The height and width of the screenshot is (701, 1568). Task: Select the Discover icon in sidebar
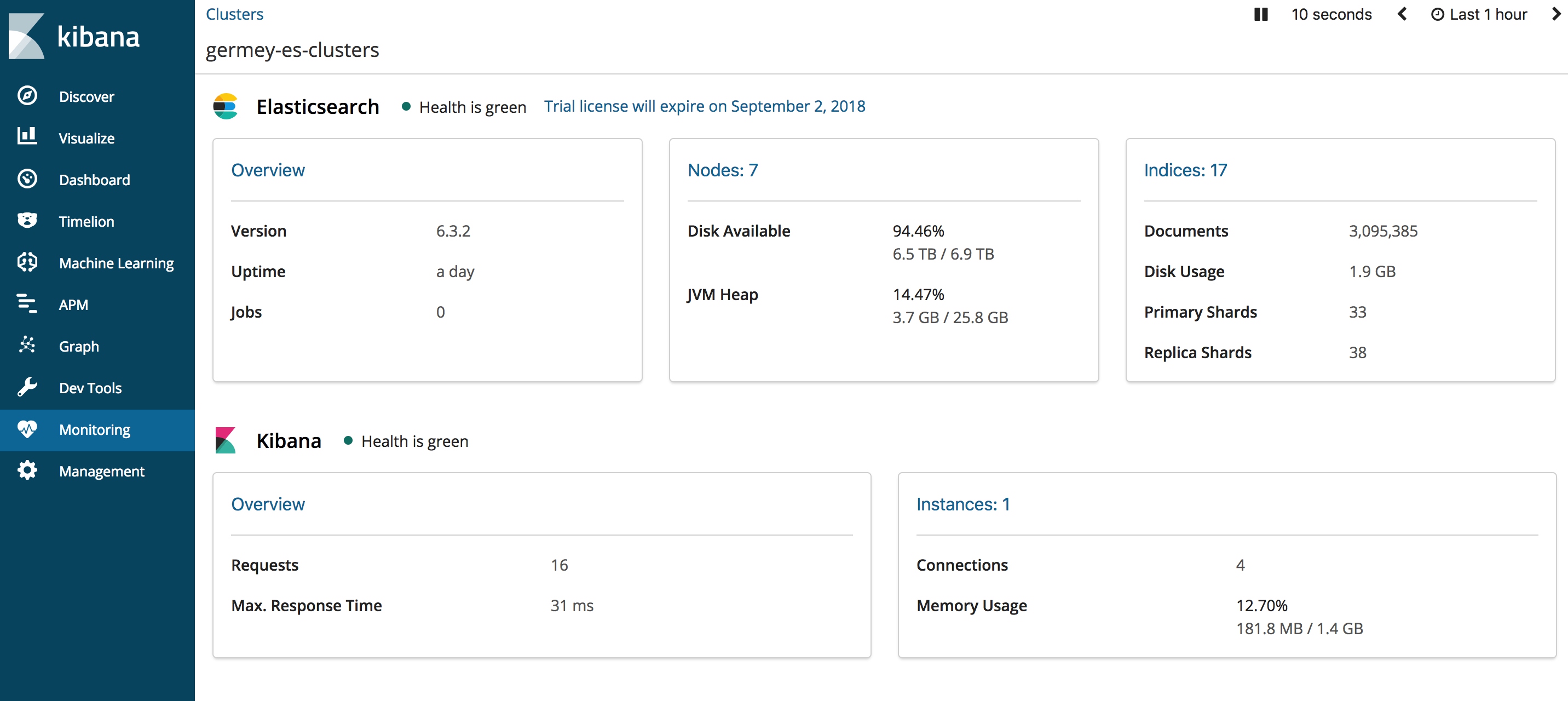[27, 96]
